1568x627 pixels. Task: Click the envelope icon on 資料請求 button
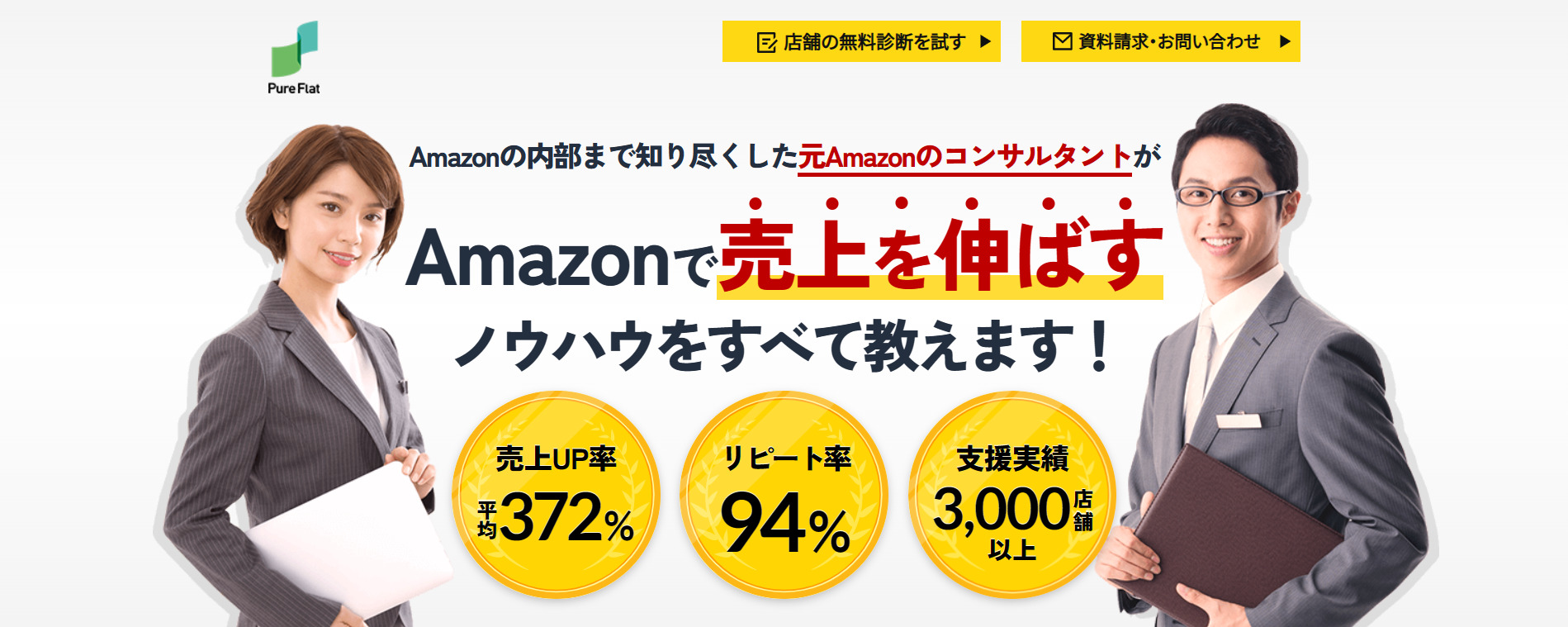pos(1062,41)
